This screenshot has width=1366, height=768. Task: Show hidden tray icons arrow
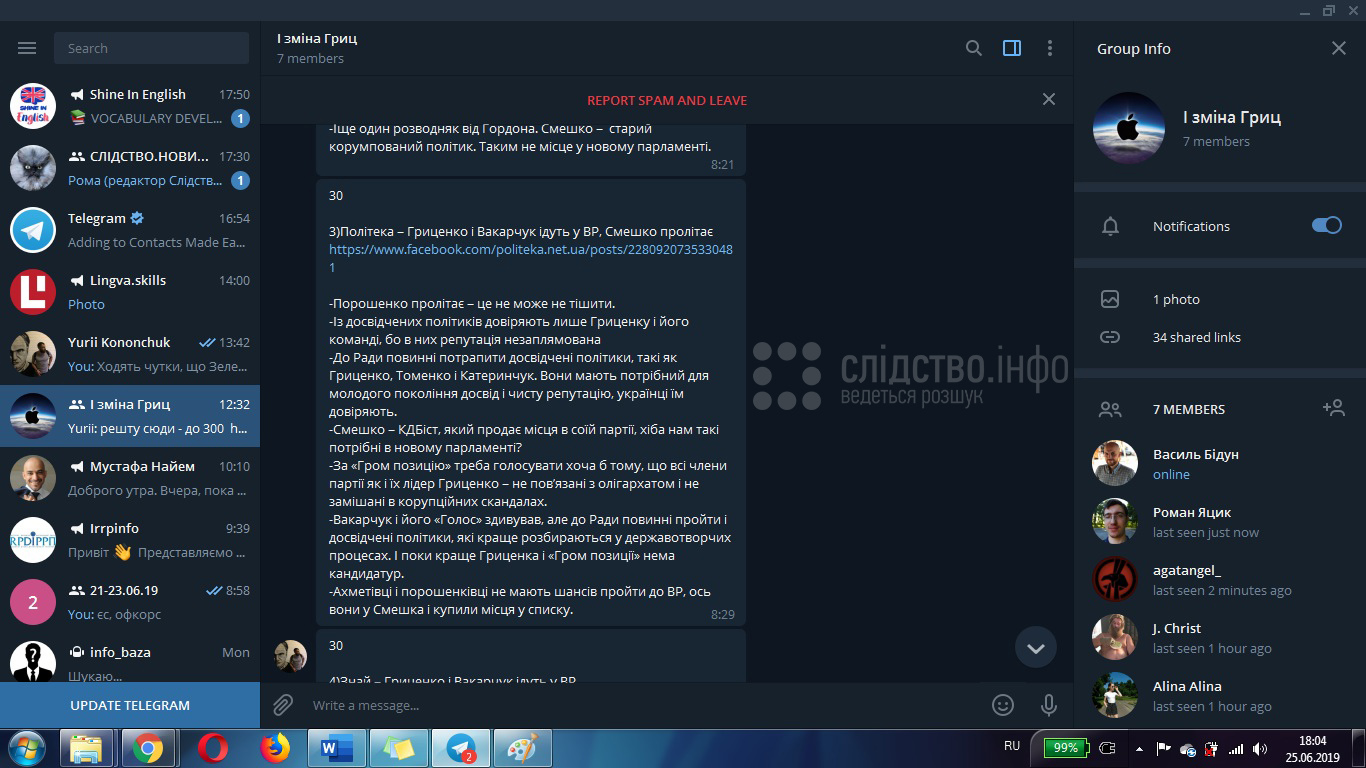tap(1140, 748)
